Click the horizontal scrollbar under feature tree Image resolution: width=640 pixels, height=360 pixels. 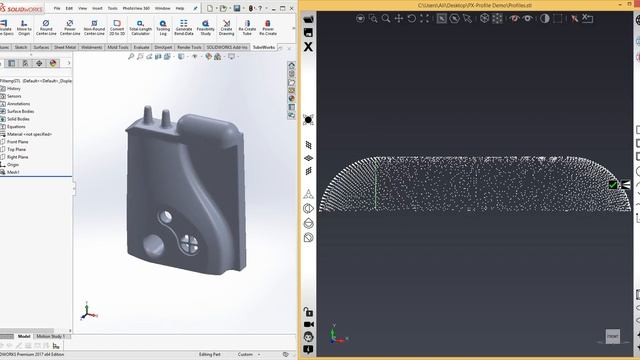(27, 331)
